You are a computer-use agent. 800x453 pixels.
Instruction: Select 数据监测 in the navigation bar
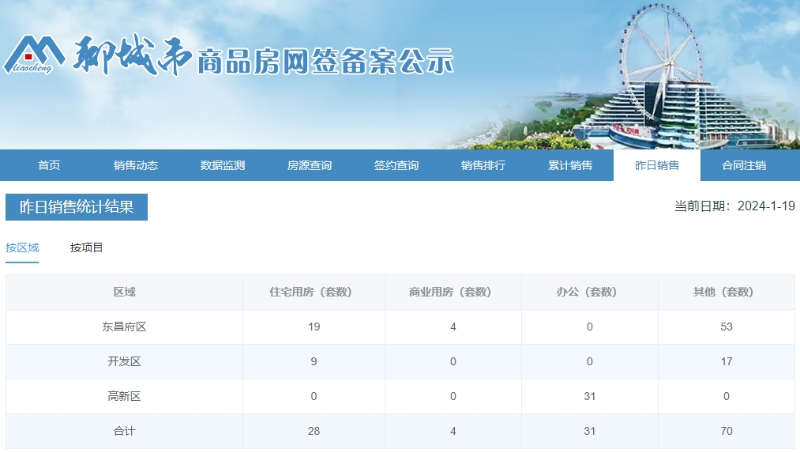tap(222, 166)
